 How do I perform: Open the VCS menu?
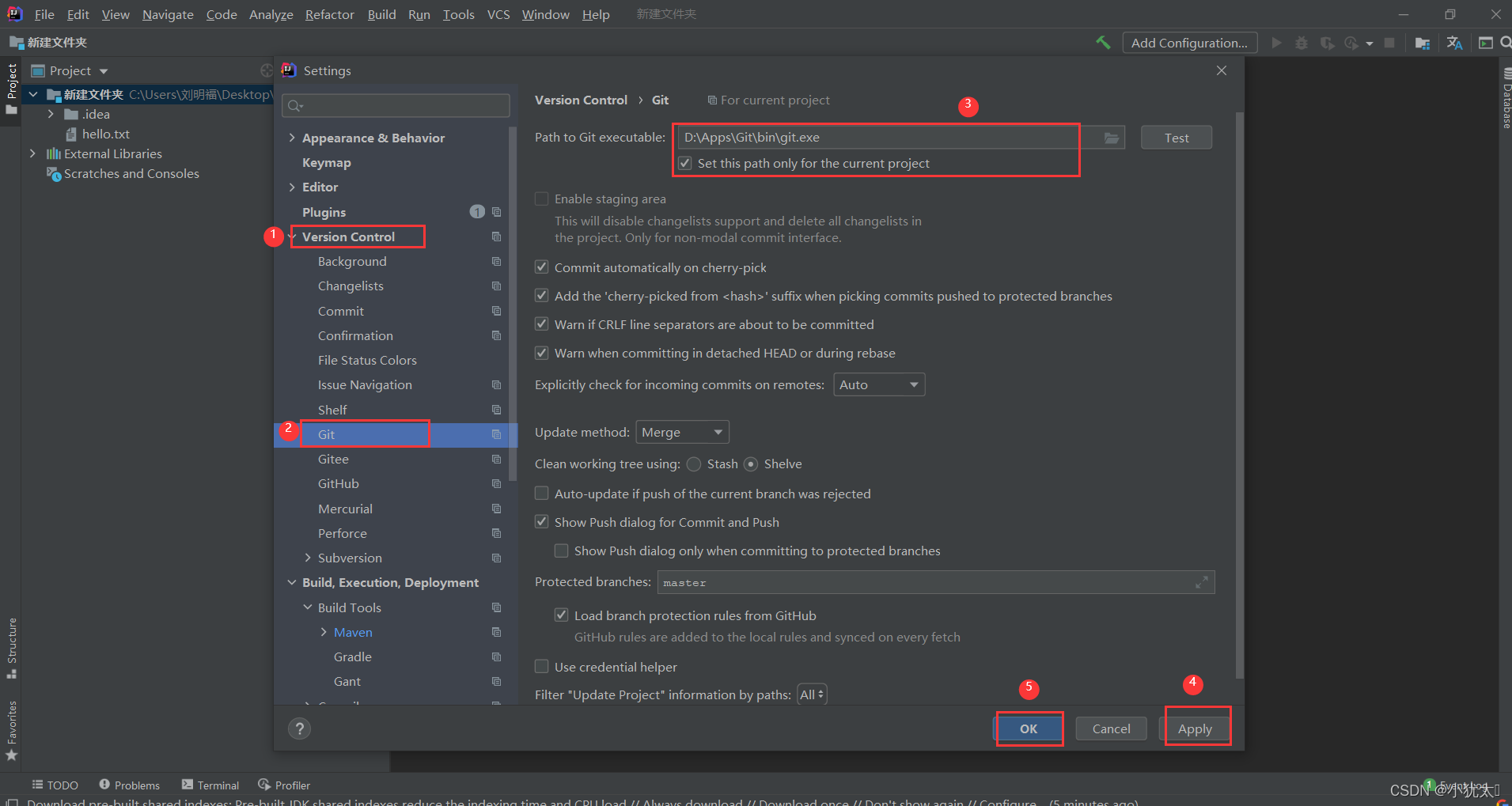click(498, 14)
